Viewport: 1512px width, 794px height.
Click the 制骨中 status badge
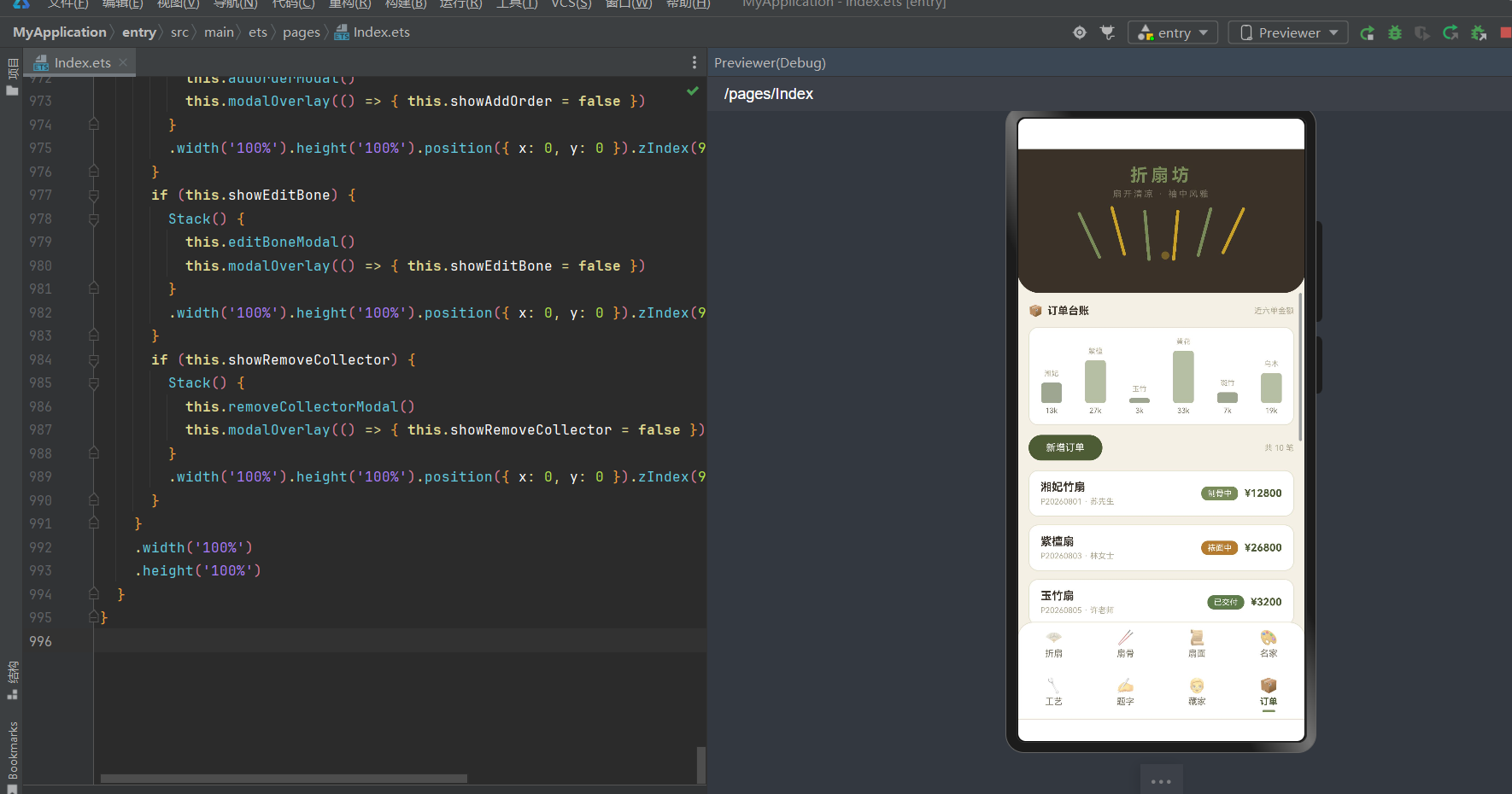pos(1219,493)
